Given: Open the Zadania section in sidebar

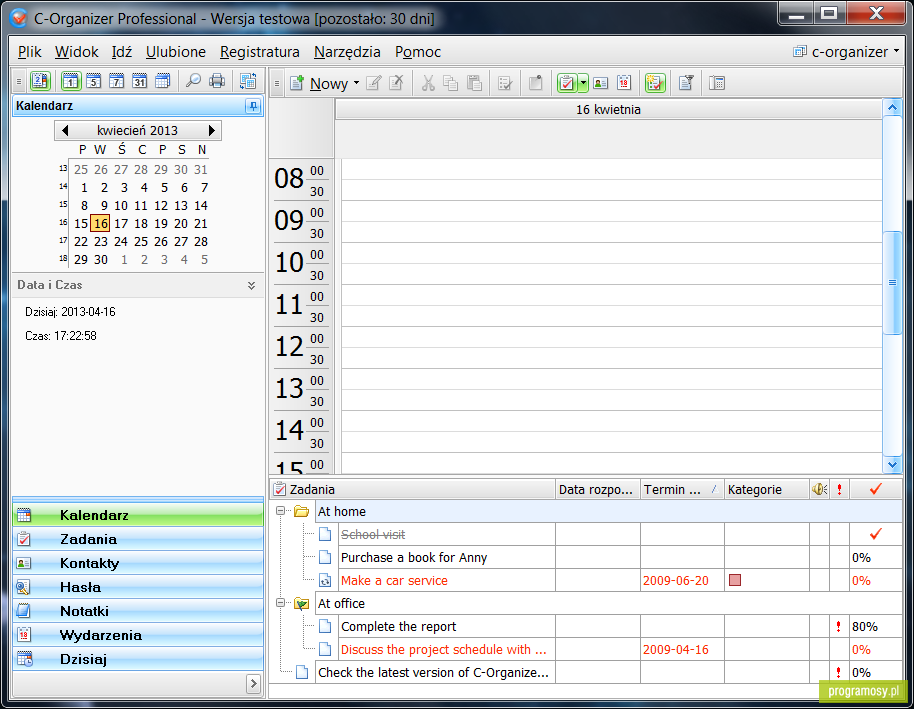Looking at the screenshot, I should pyautogui.click(x=138, y=539).
